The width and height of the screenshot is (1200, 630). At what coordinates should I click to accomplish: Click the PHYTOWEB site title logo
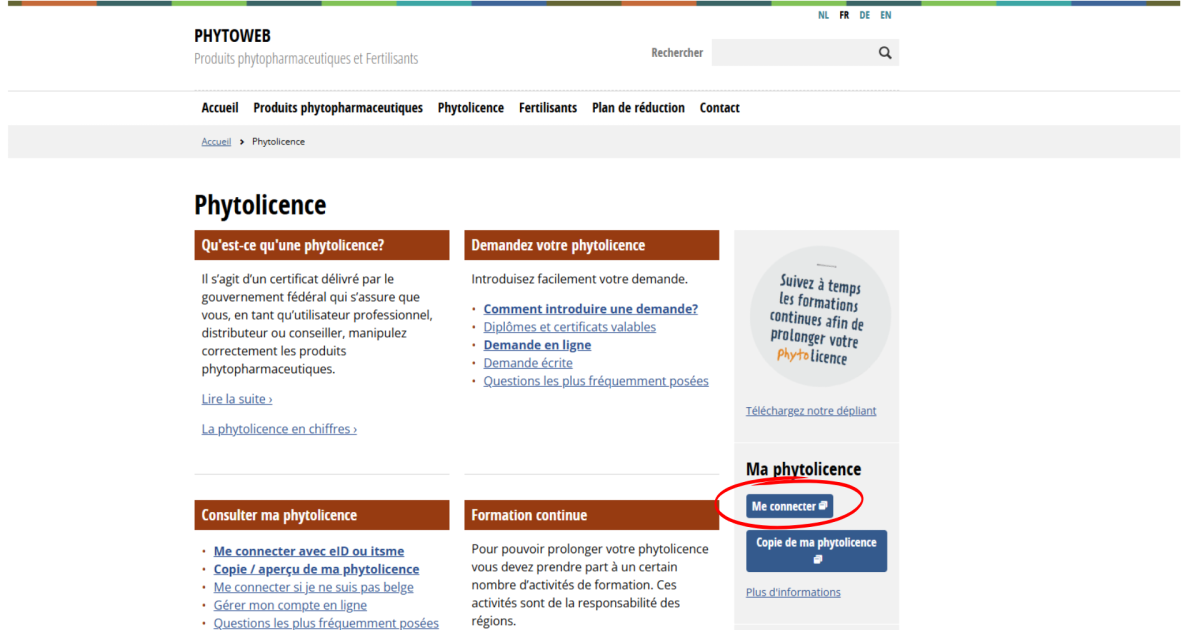point(232,36)
